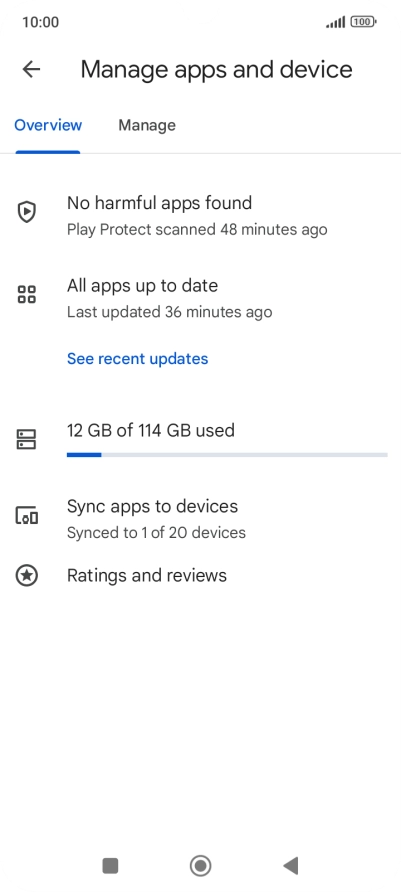This screenshot has width=401, height=892.
Task: Open Ratings and reviews
Action: (200, 576)
